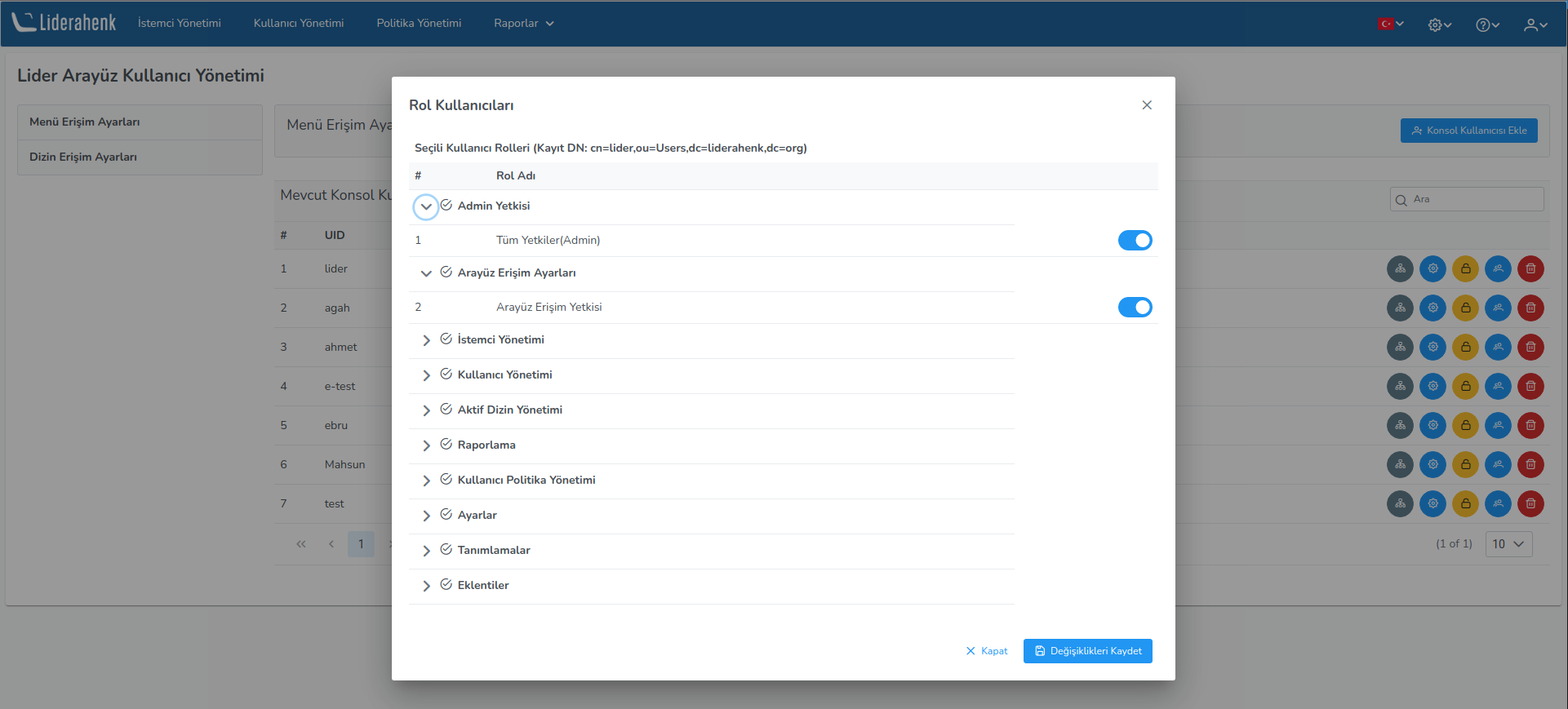This screenshot has width=1568, height=709.
Task: Open the hierarchy tree icon for user e-test
Action: (x=1400, y=386)
